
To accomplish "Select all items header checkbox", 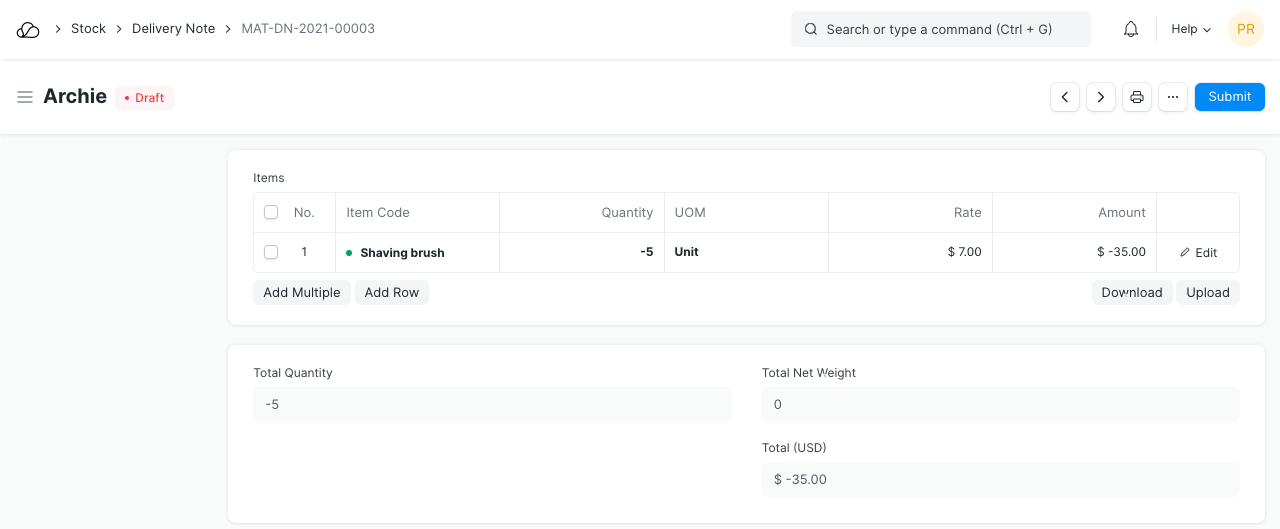I will pyautogui.click(x=271, y=212).
